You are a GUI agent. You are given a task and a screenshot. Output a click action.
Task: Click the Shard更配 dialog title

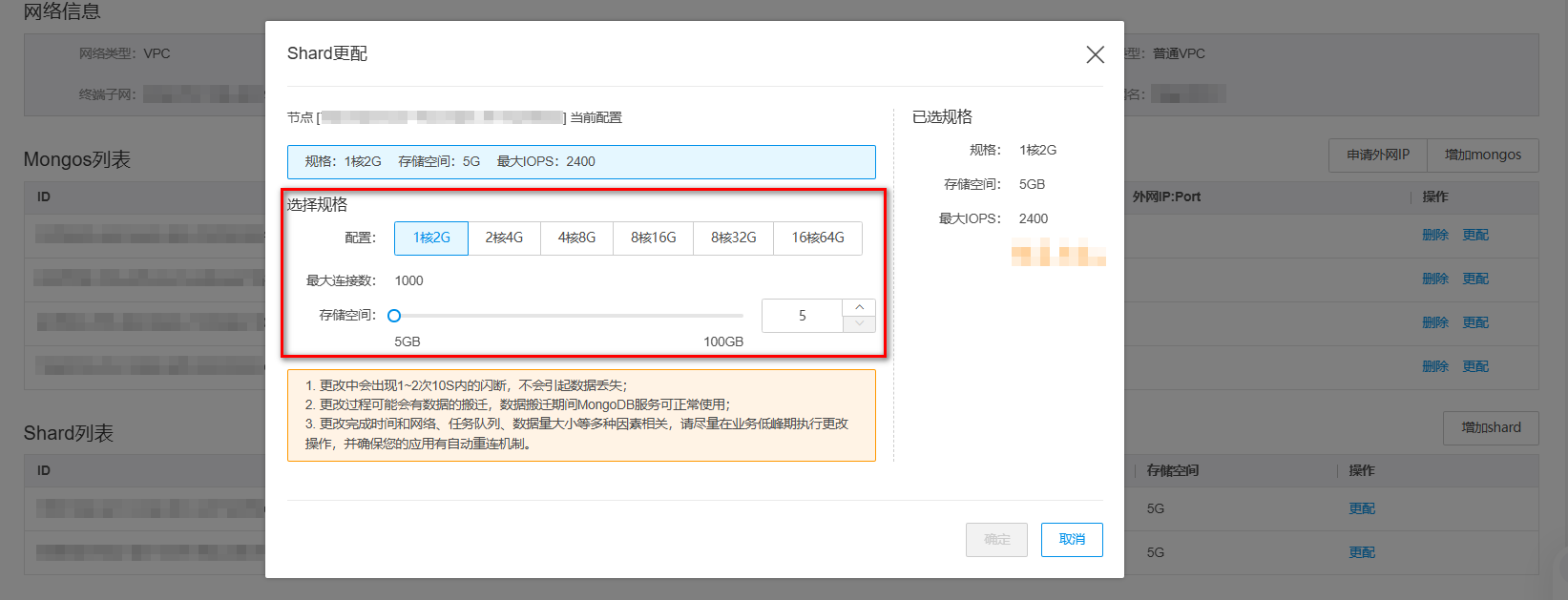point(327,53)
